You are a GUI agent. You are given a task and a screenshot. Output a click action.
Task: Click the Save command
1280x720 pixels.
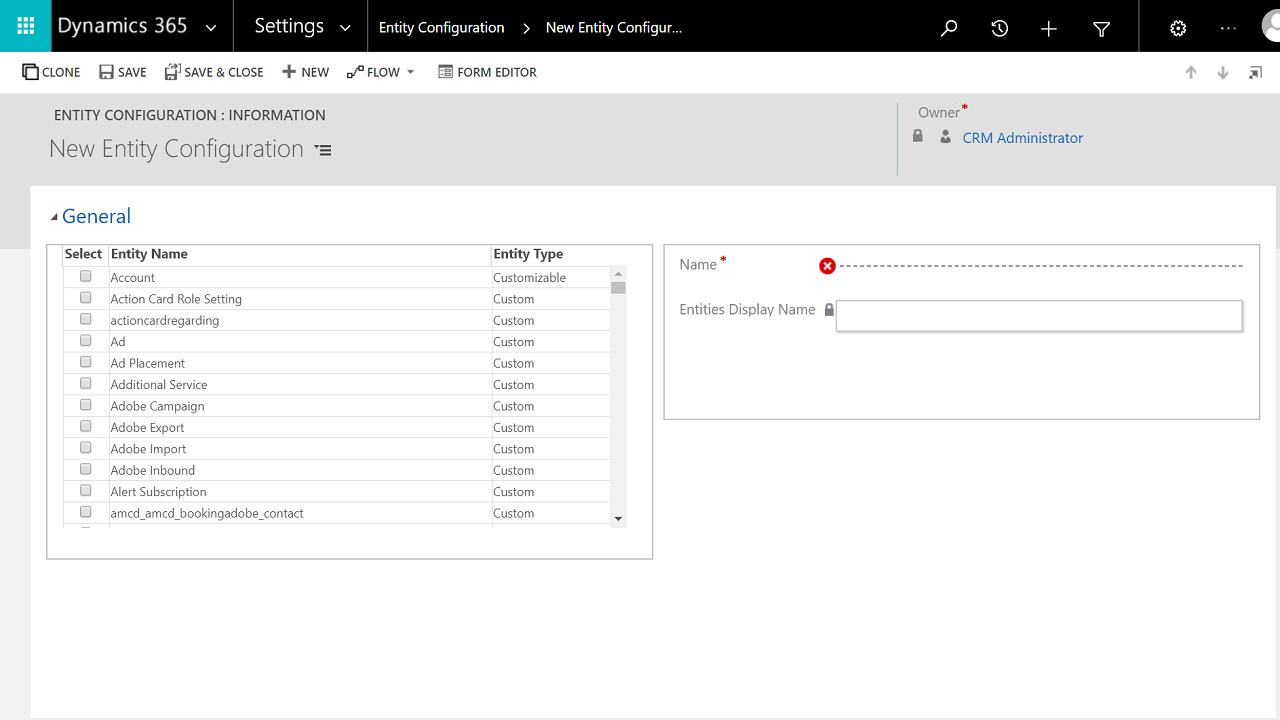tap(123, 72)
